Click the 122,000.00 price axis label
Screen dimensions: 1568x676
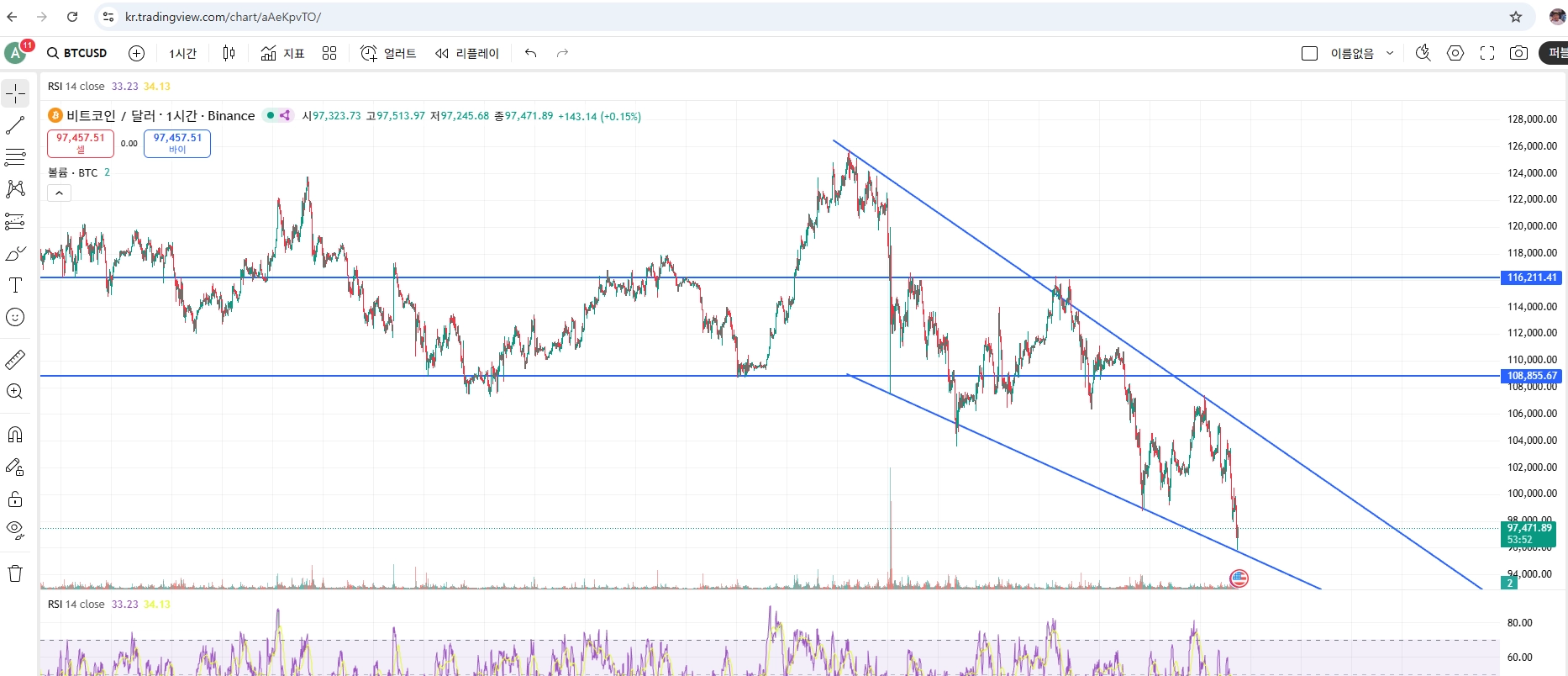coord(1532,199)
